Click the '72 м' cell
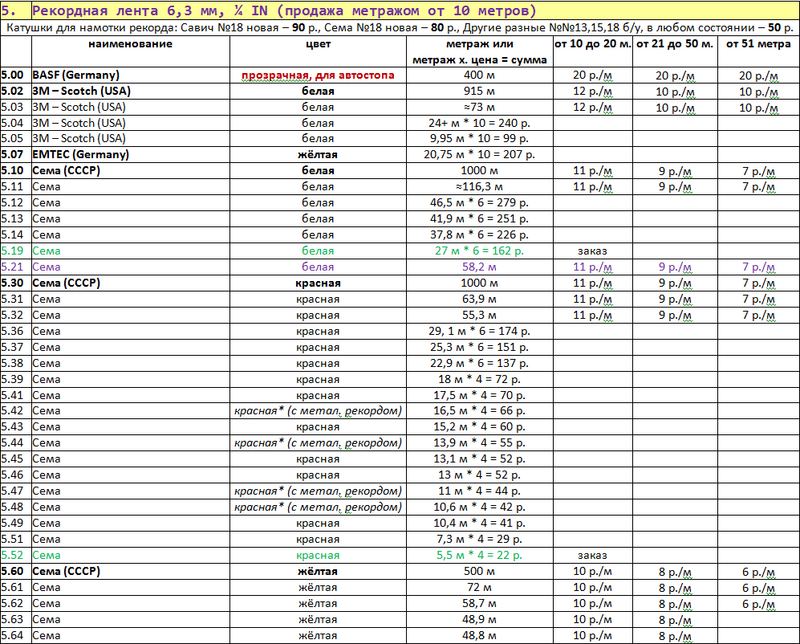The width and height of the screenshot is (800, 644). 480,587
